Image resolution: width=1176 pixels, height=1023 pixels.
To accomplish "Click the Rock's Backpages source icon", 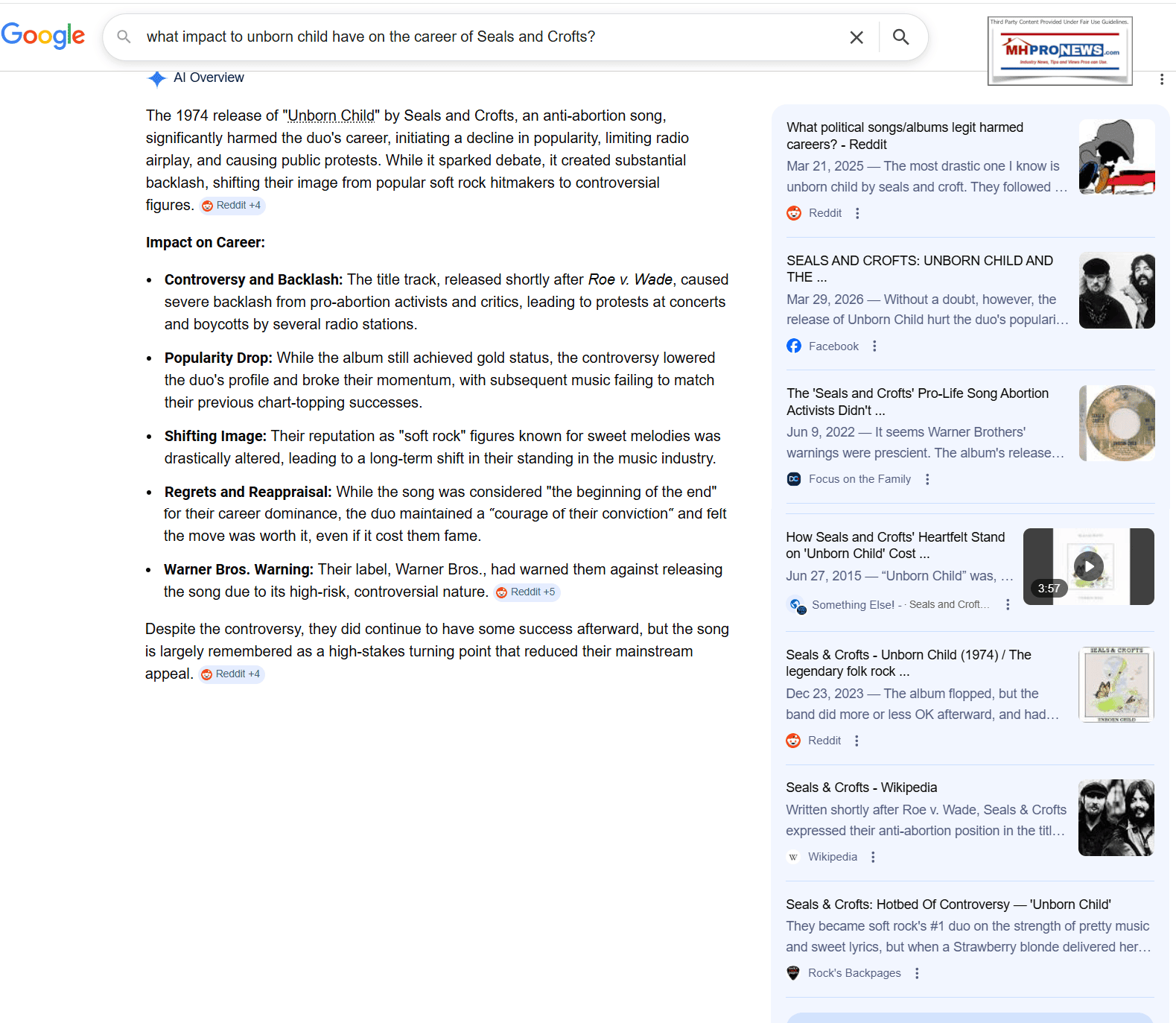I will 793,973.
